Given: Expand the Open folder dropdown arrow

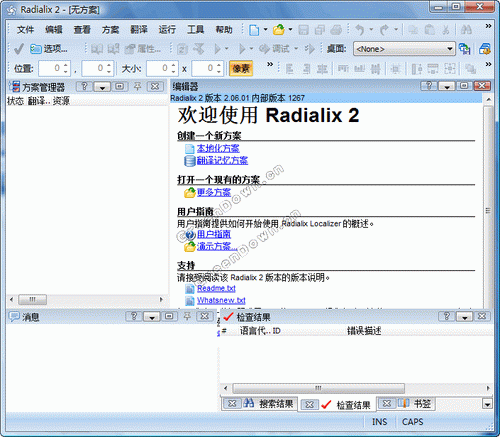Looking at the screenshot, I should [x=290, y=30].
